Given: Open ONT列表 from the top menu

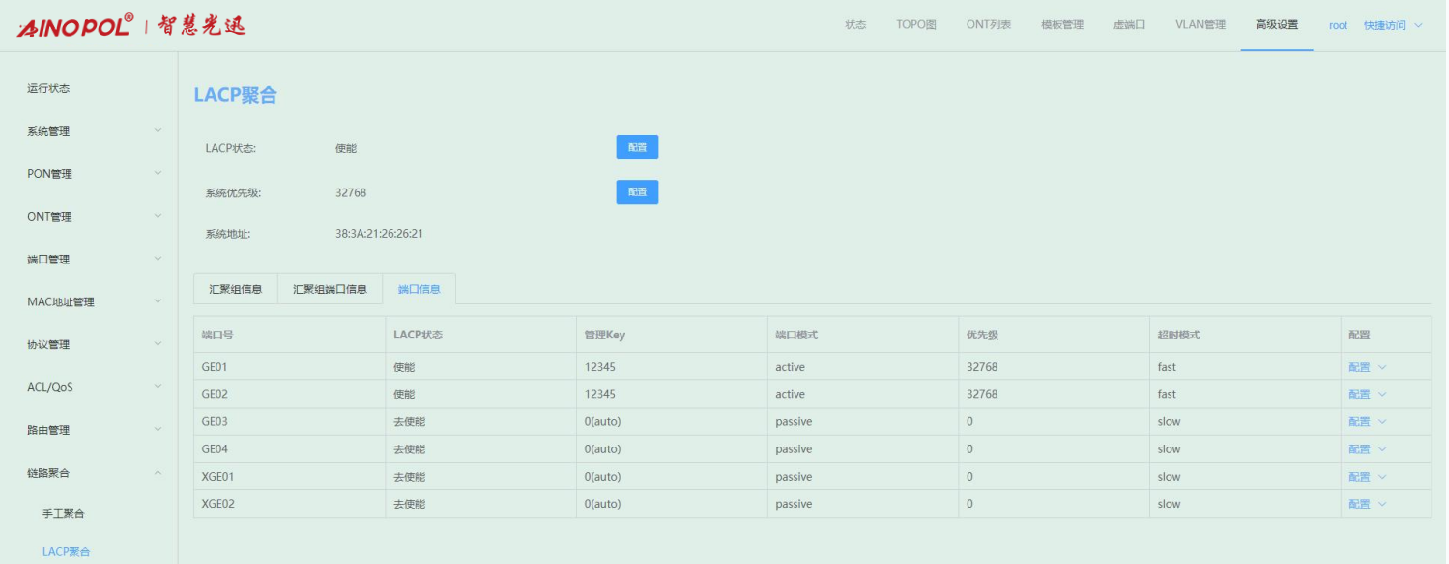Looking at the screenshot, I should point(989,25).
